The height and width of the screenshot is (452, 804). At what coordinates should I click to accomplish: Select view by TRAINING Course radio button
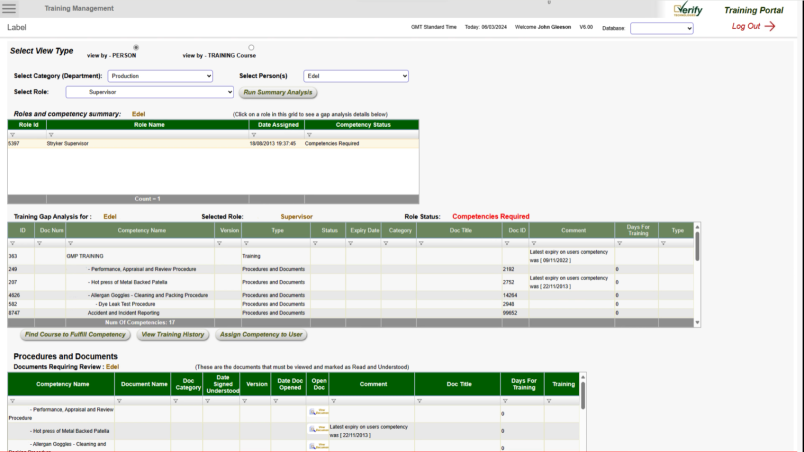[x=251, y=47]
